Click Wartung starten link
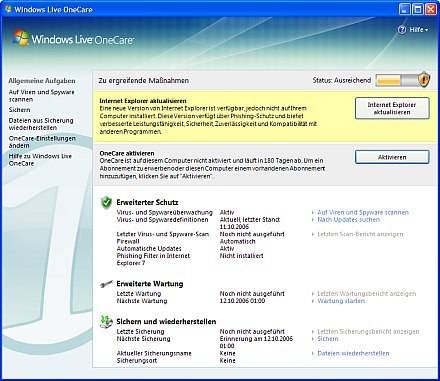The image size is (440, 381). (341, 301)
